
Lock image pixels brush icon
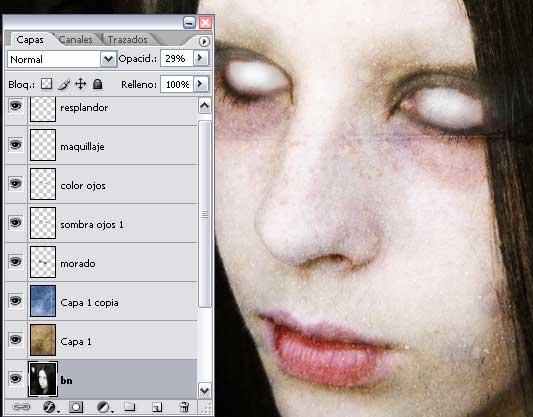(64, 84)
